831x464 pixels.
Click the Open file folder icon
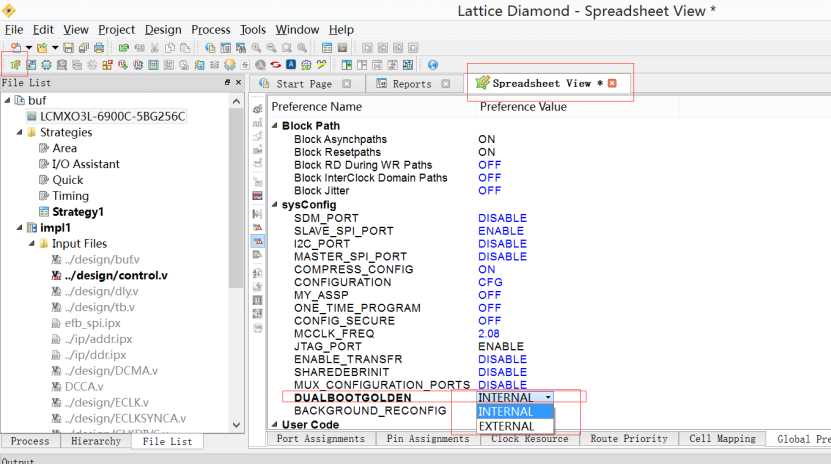(x=42, y=48)
